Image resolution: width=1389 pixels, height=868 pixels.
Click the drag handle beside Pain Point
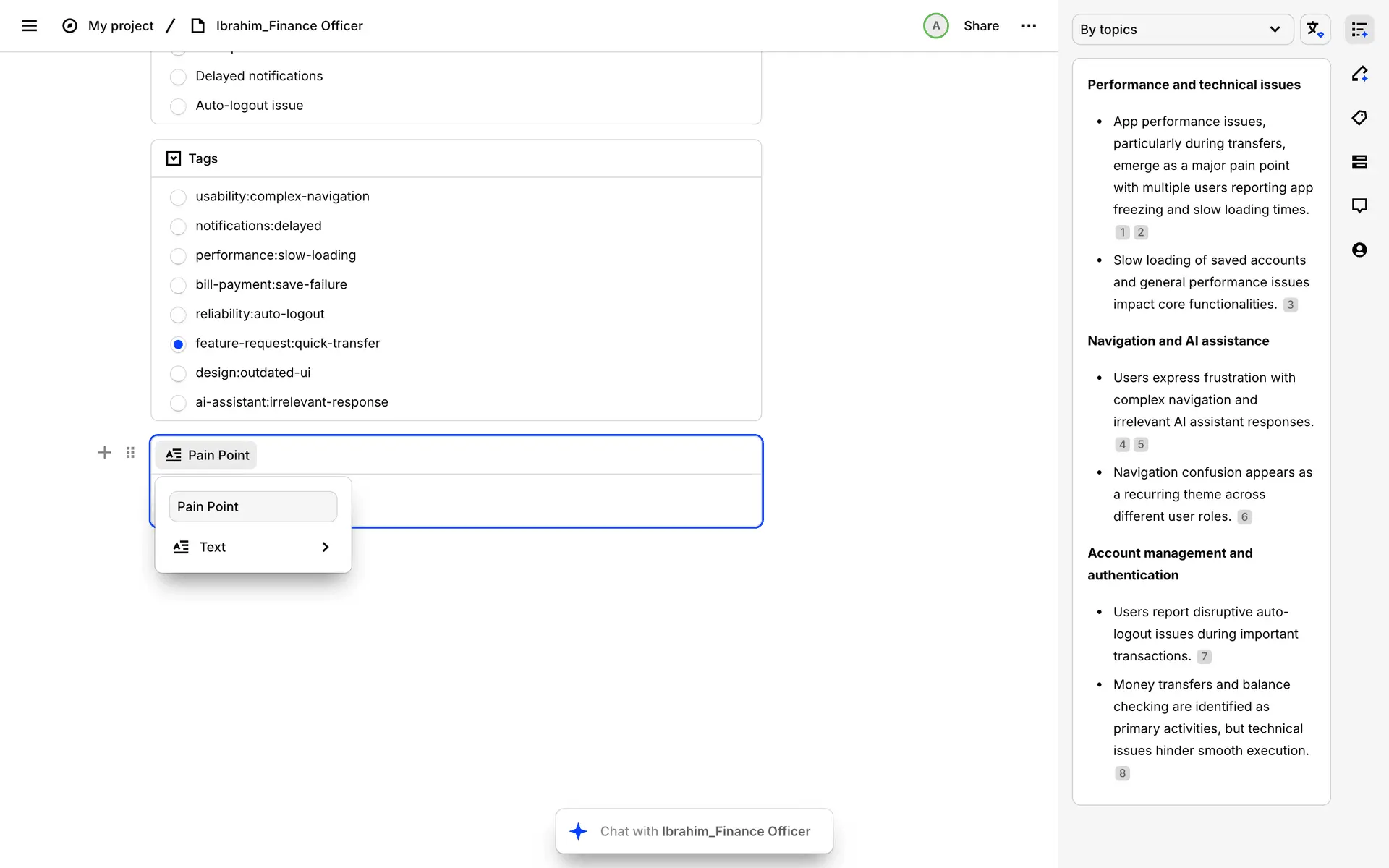[x=130, y=453]
